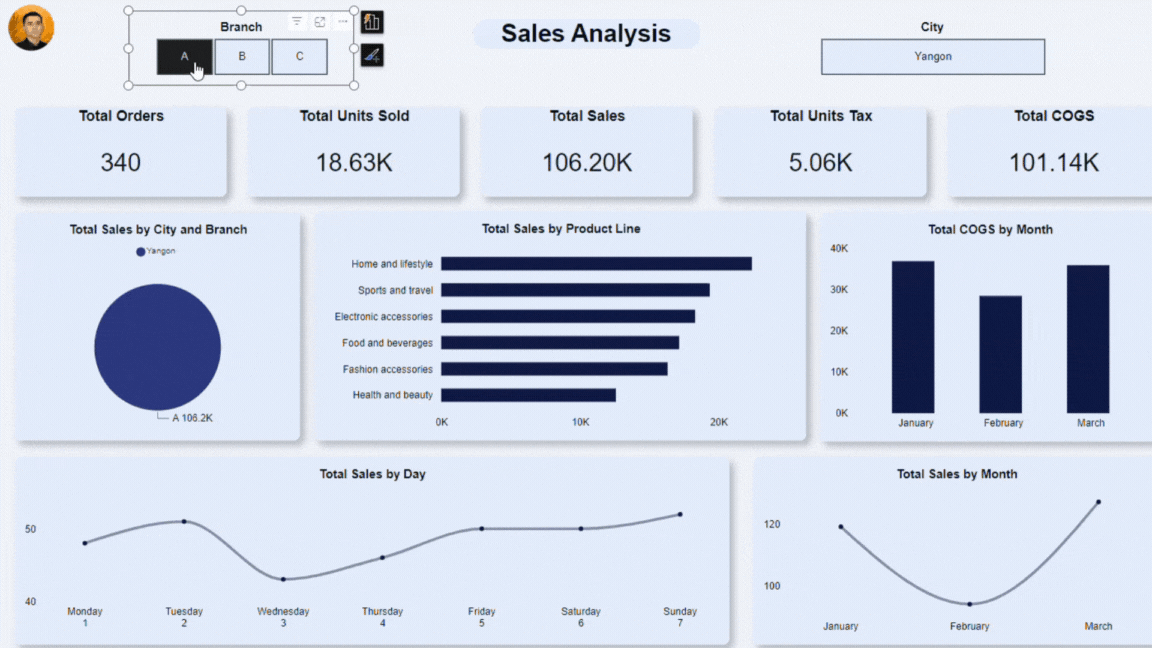
Task: Select Branch C in the slicer
Action: click(x=299, y=57)
